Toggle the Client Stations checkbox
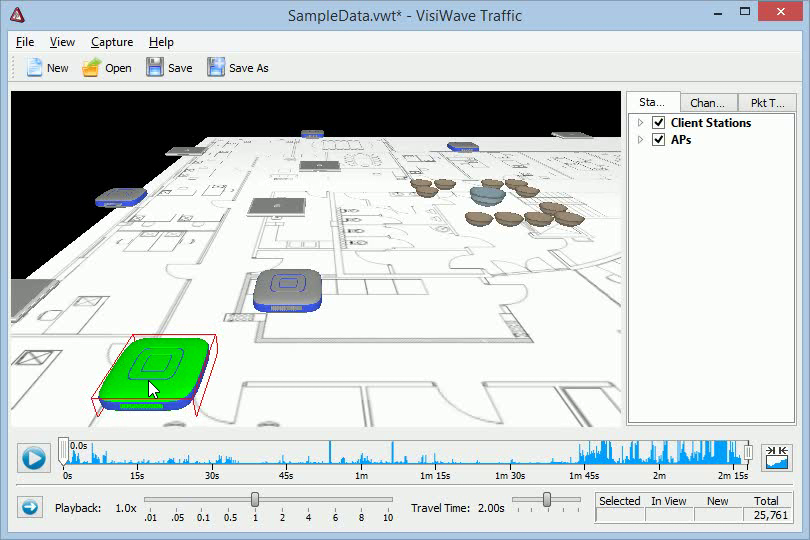This screenshot has height=540, width=810. (x=658, y=122)
